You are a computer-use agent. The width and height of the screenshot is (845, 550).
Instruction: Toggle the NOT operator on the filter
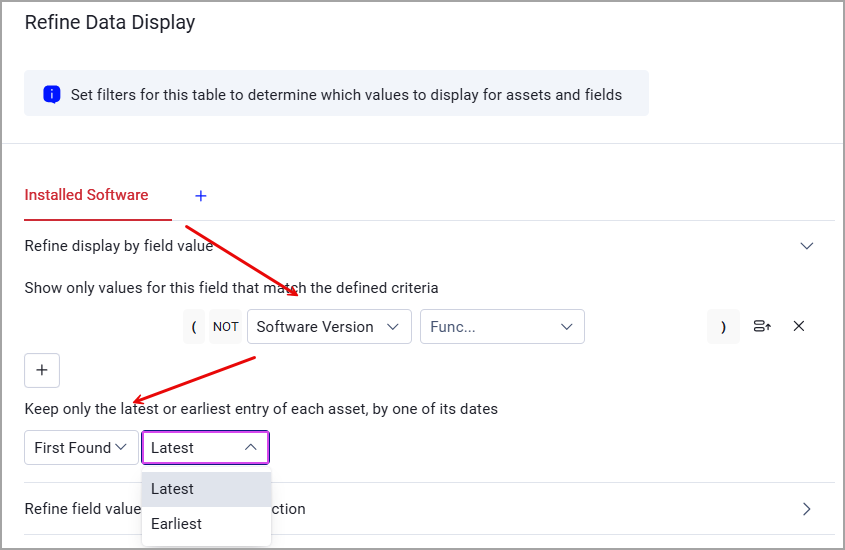click(x=225, y=326)
